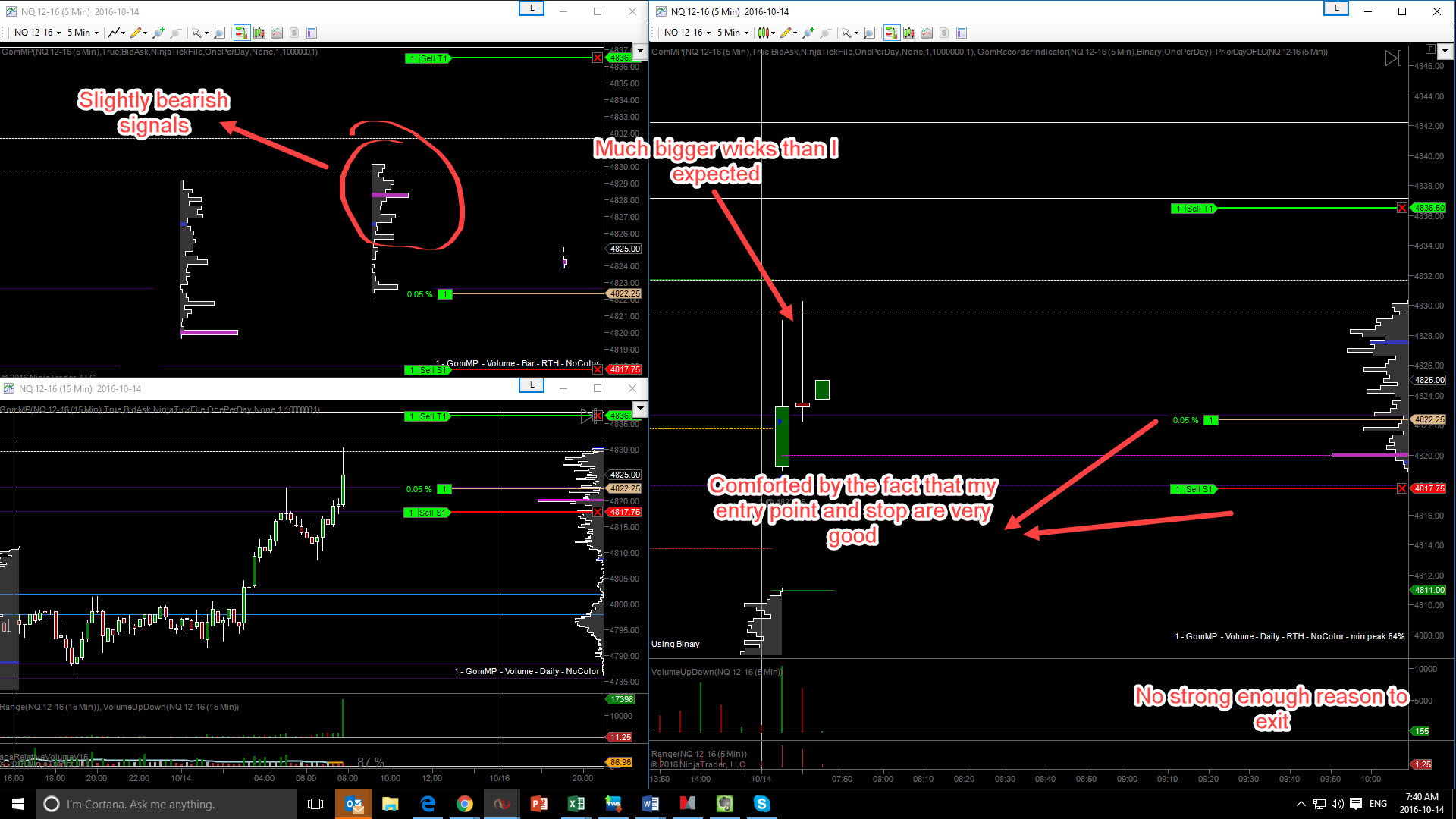Open Skype from the taskbar
Screen dimensions: 1456x819
[762, 804]
